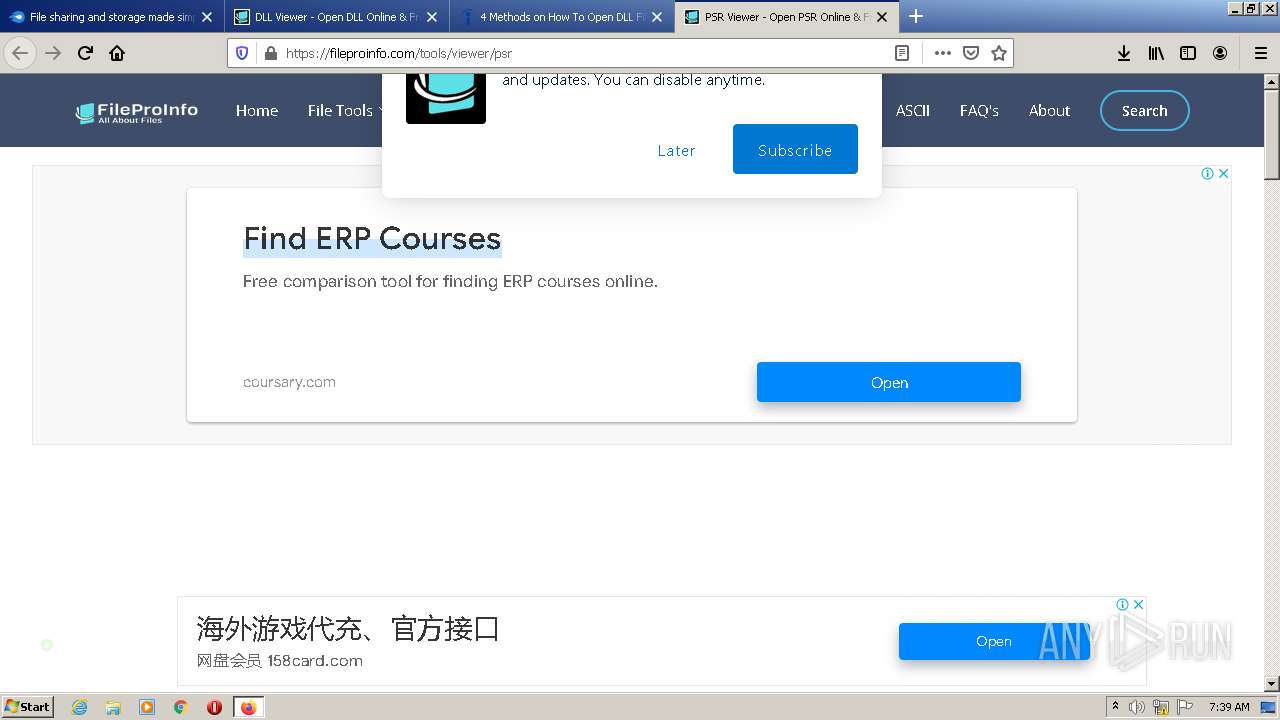Open the Library bookshelf icon
1280x720 pixels.
click(x=1156, y=53)
